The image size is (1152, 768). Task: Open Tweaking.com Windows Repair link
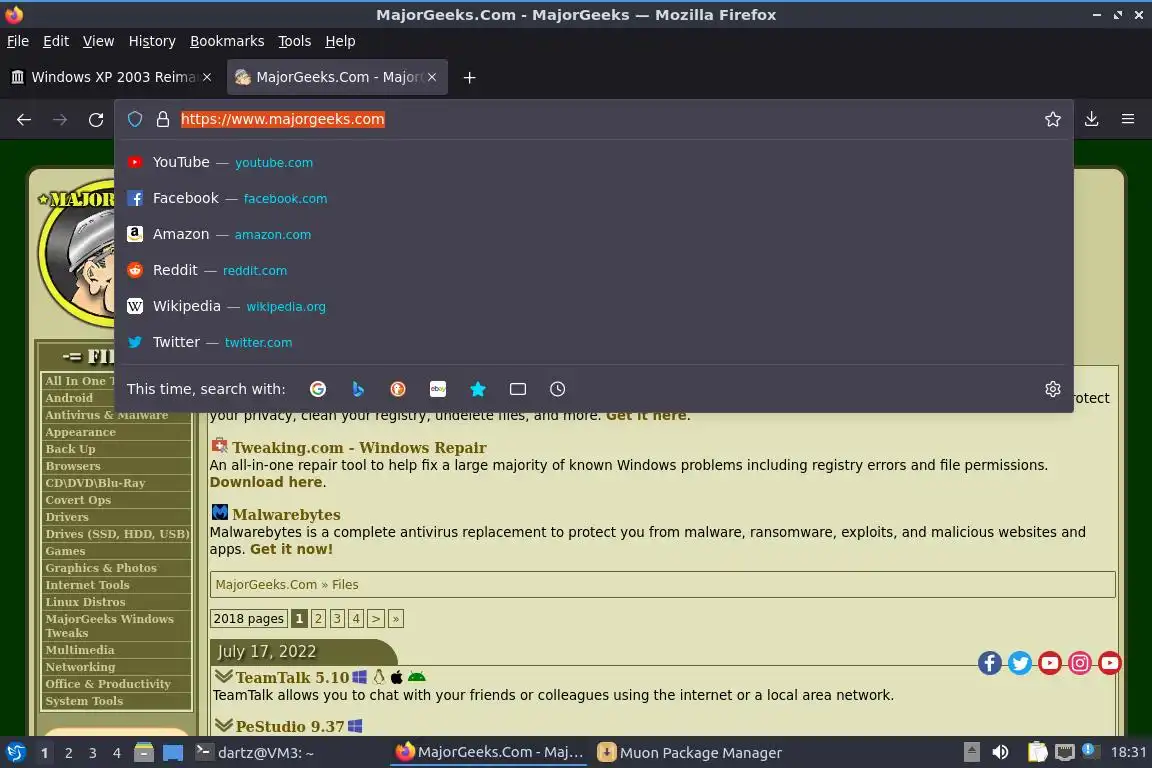[359, 448]
